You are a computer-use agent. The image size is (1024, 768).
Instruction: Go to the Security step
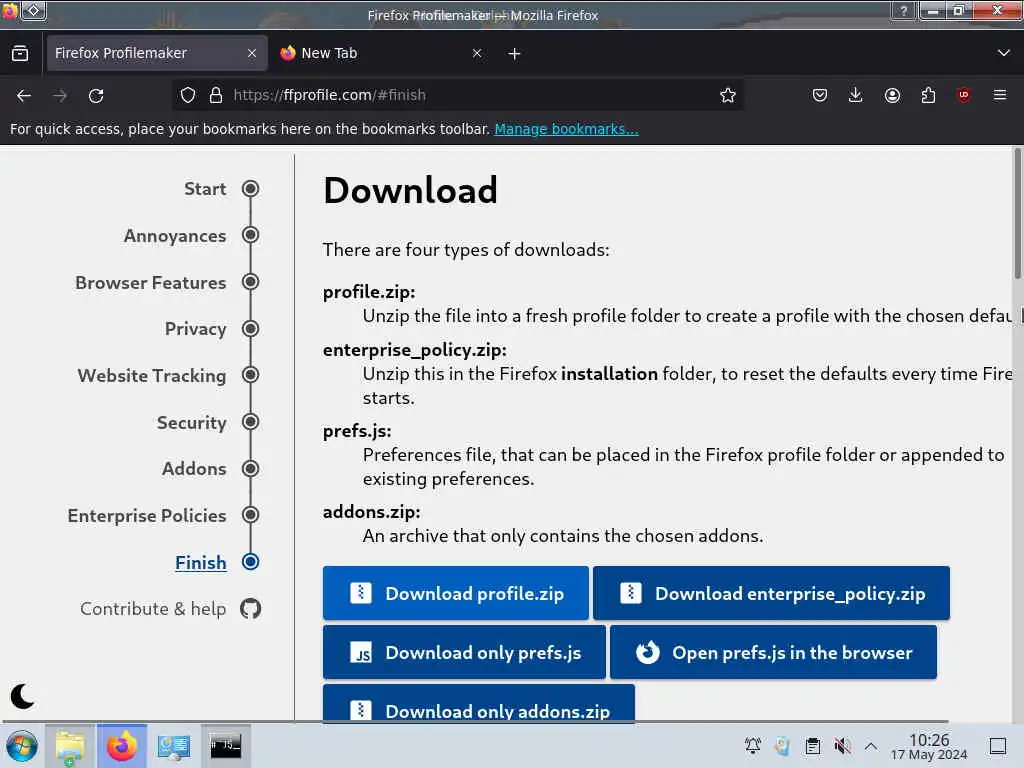(x=191, y=423)
